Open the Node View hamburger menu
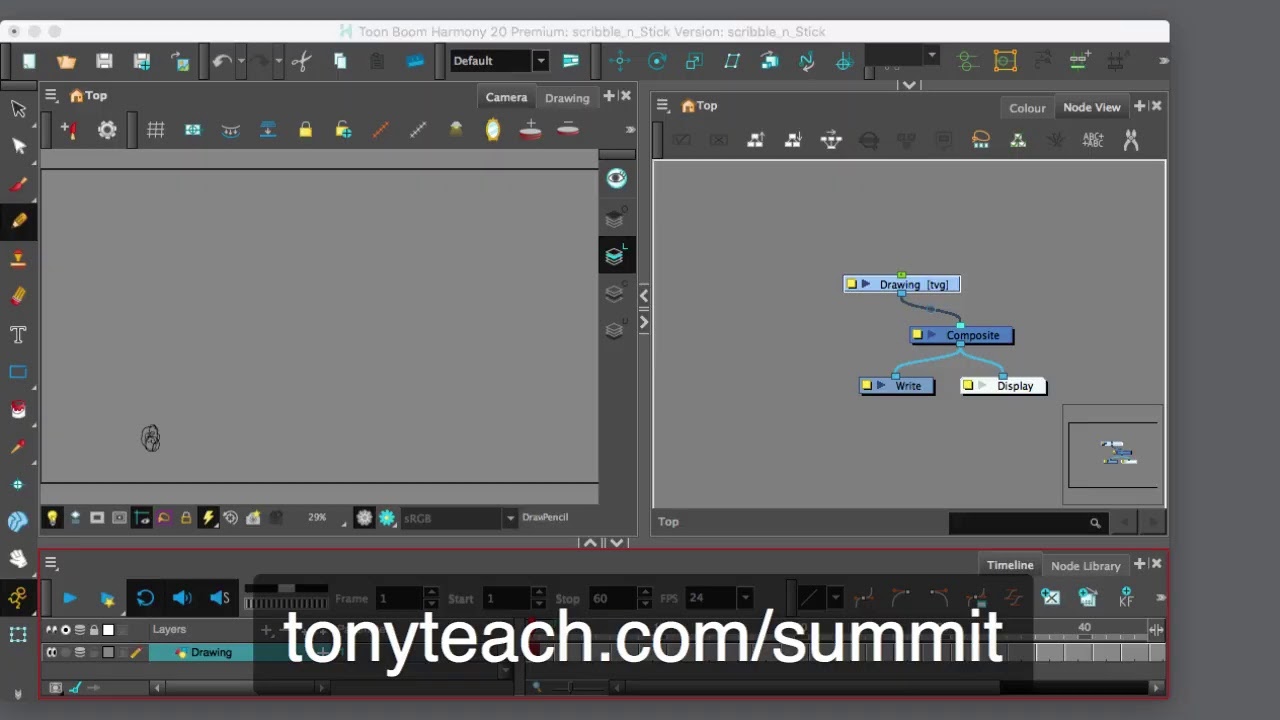1280x720 pixels. (662, 105)
